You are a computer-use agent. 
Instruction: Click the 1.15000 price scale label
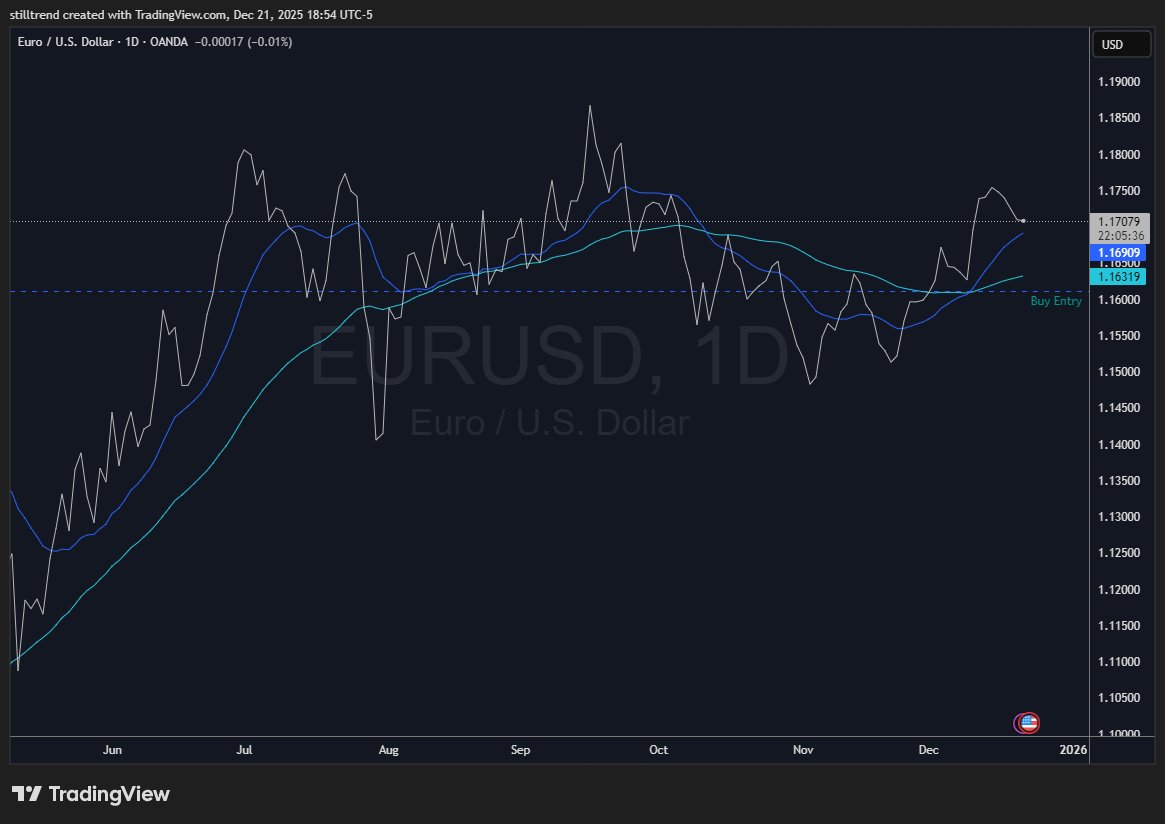click(x=1119, y=372)
